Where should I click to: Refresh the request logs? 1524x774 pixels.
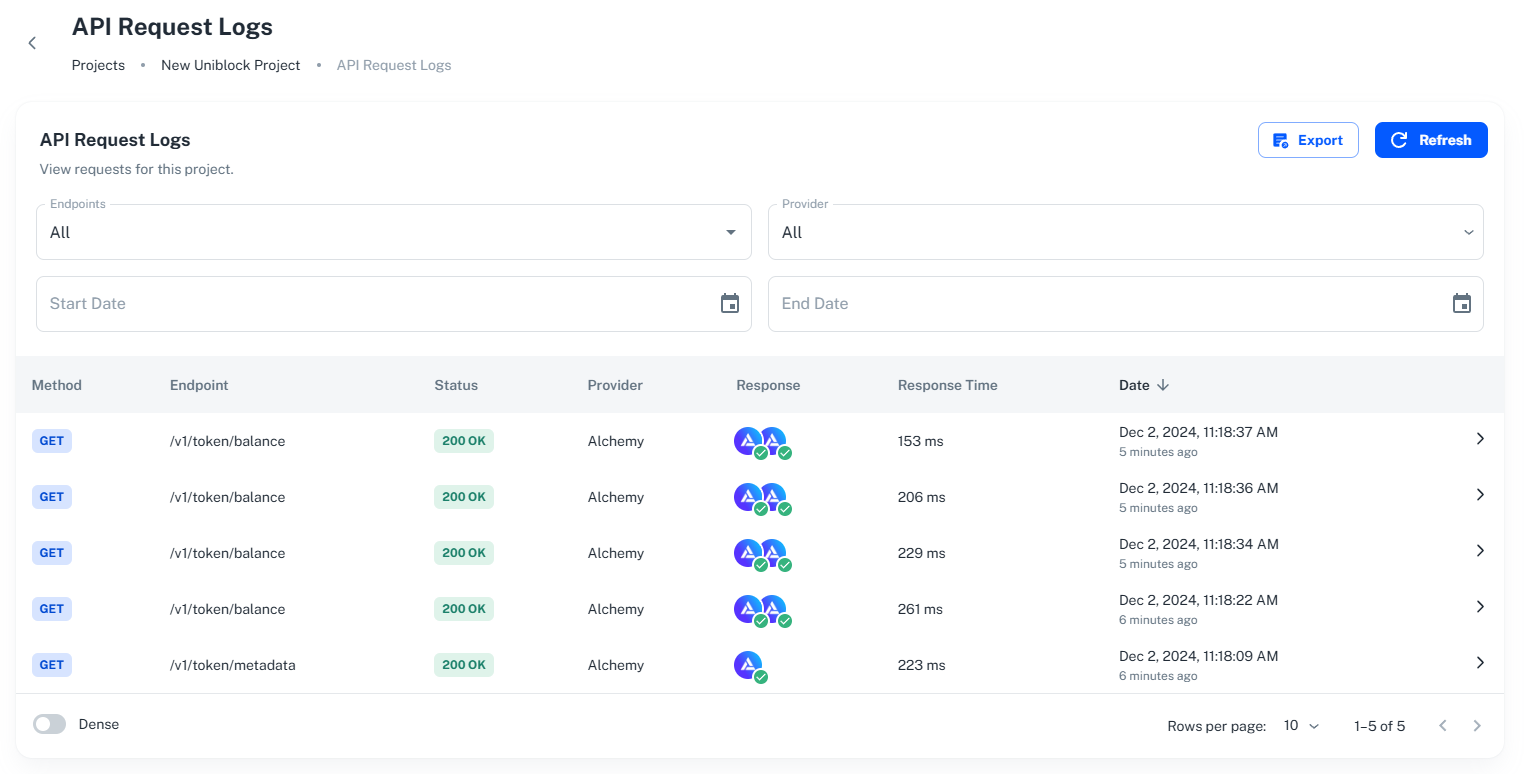point(1431,140)
